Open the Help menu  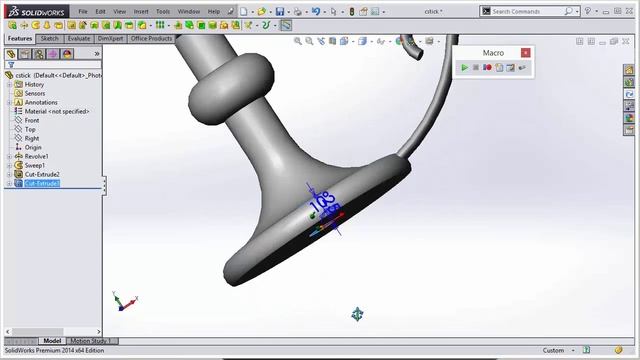(213, 11)
